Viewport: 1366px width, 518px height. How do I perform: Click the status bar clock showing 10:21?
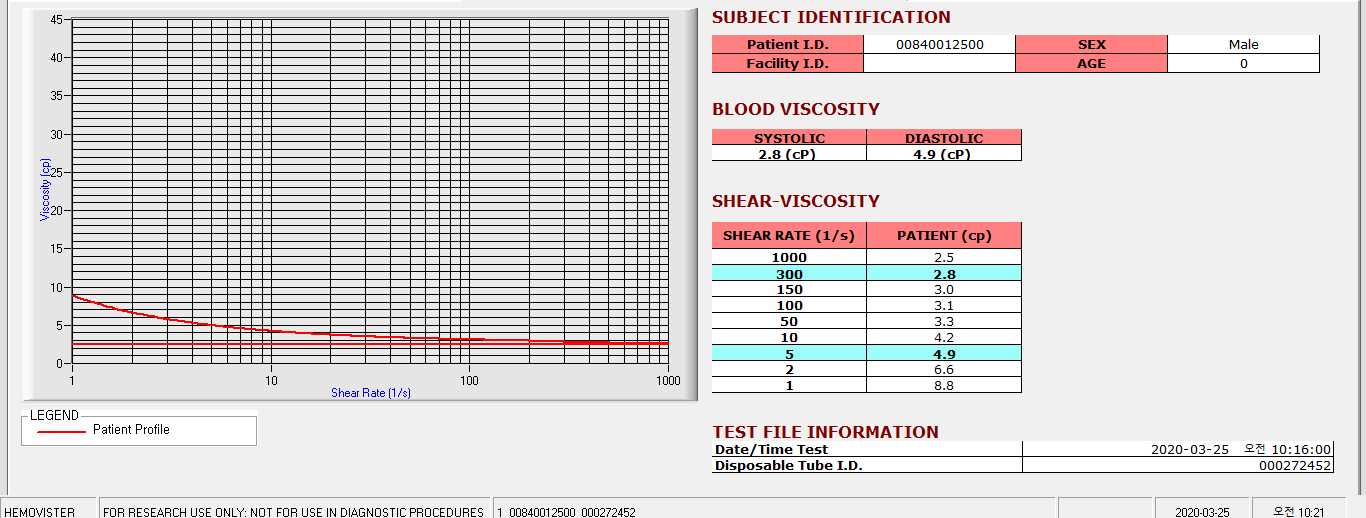(1299, 510)
